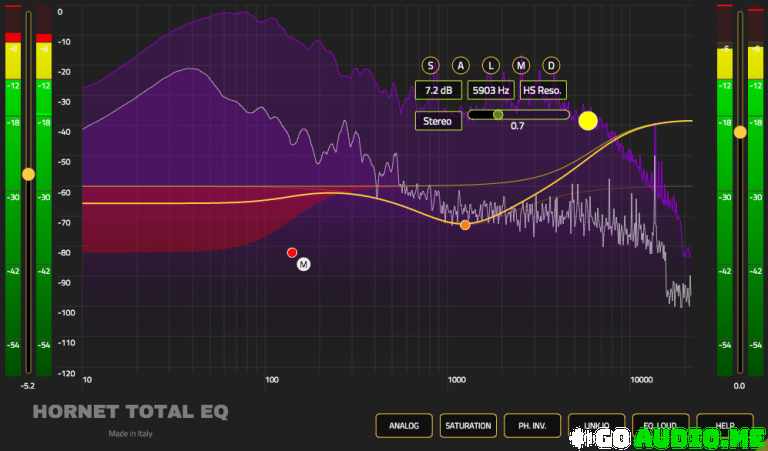Toggle the EQ LOUD button

[x=661, y=426]
